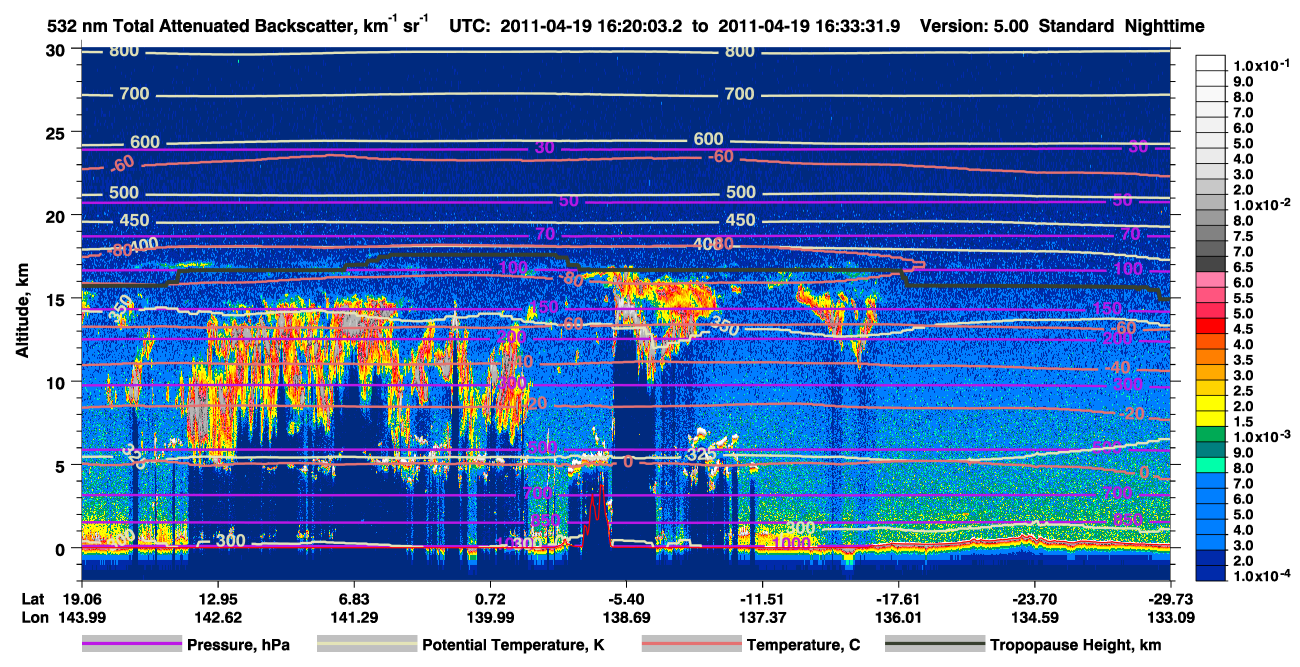Click the colorbar label '1.0x10-1'
Screen dimensions: 1300x667
coord(1264,65)
